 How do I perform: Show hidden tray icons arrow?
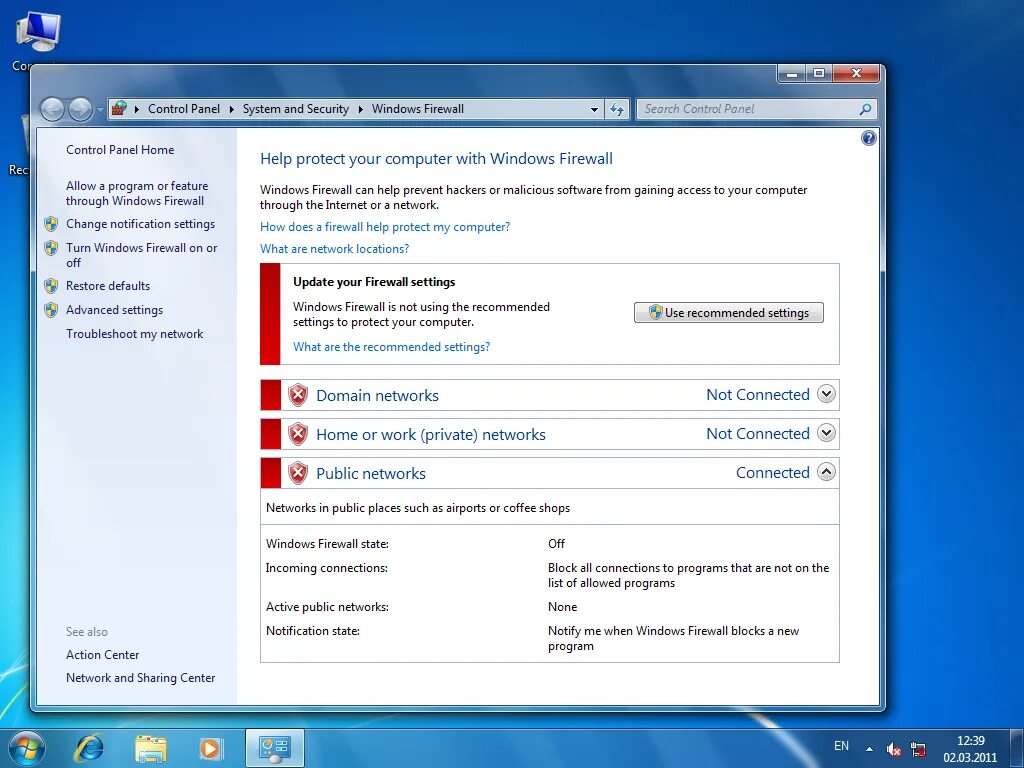[x=869, y=749]
